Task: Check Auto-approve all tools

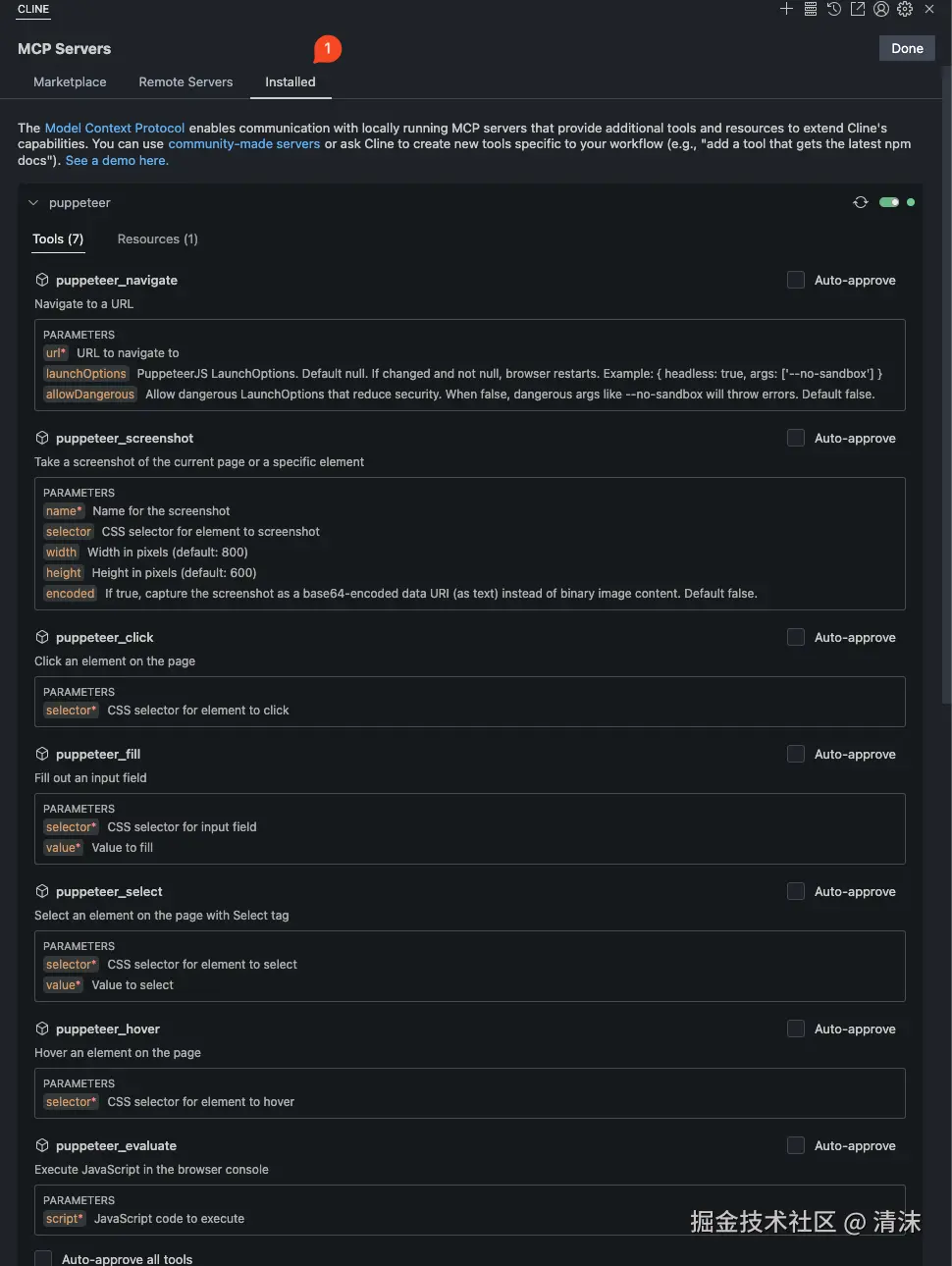Action: 43,1258
